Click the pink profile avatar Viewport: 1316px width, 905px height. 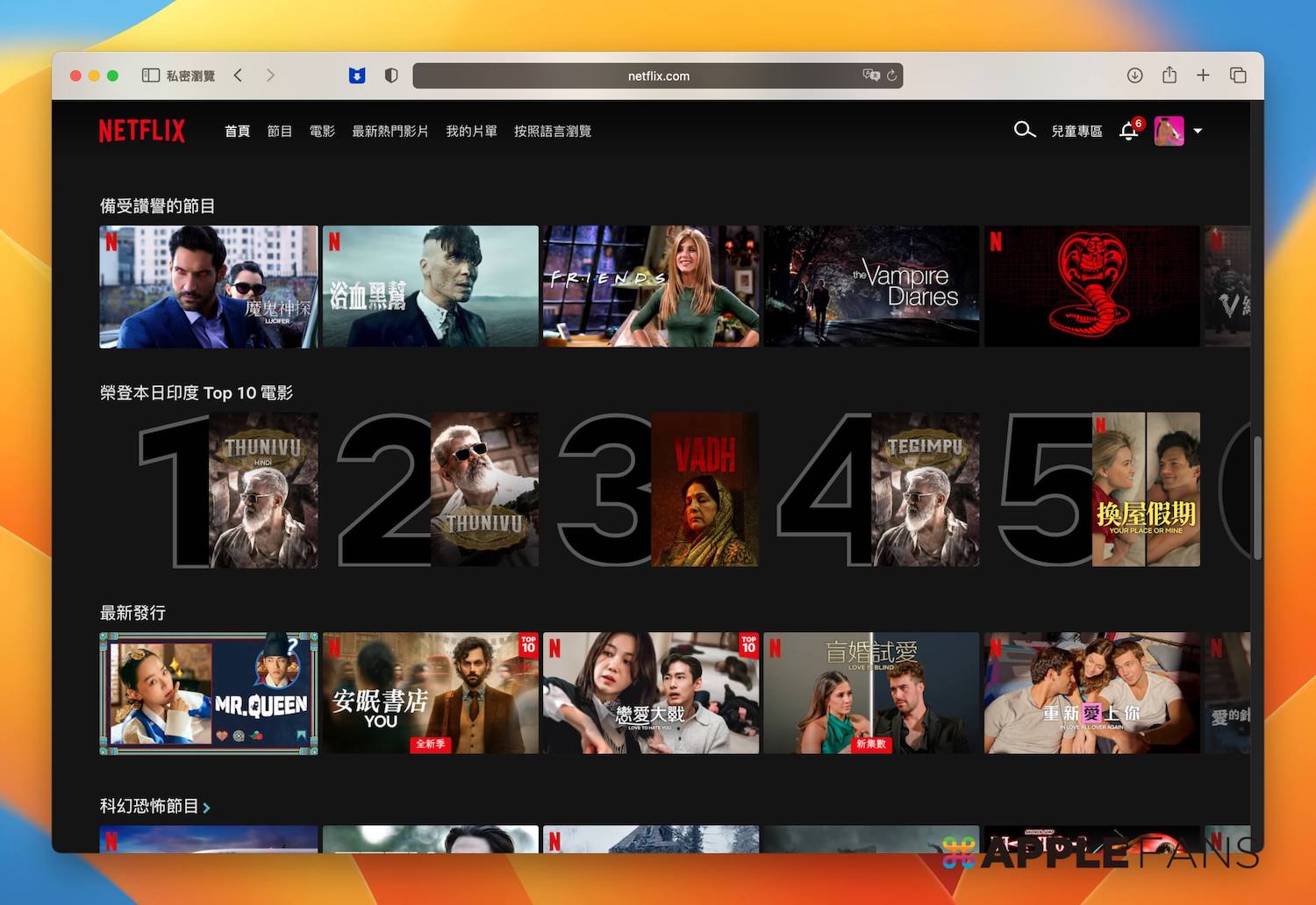pyautogui.click(x=1169, y=131)
